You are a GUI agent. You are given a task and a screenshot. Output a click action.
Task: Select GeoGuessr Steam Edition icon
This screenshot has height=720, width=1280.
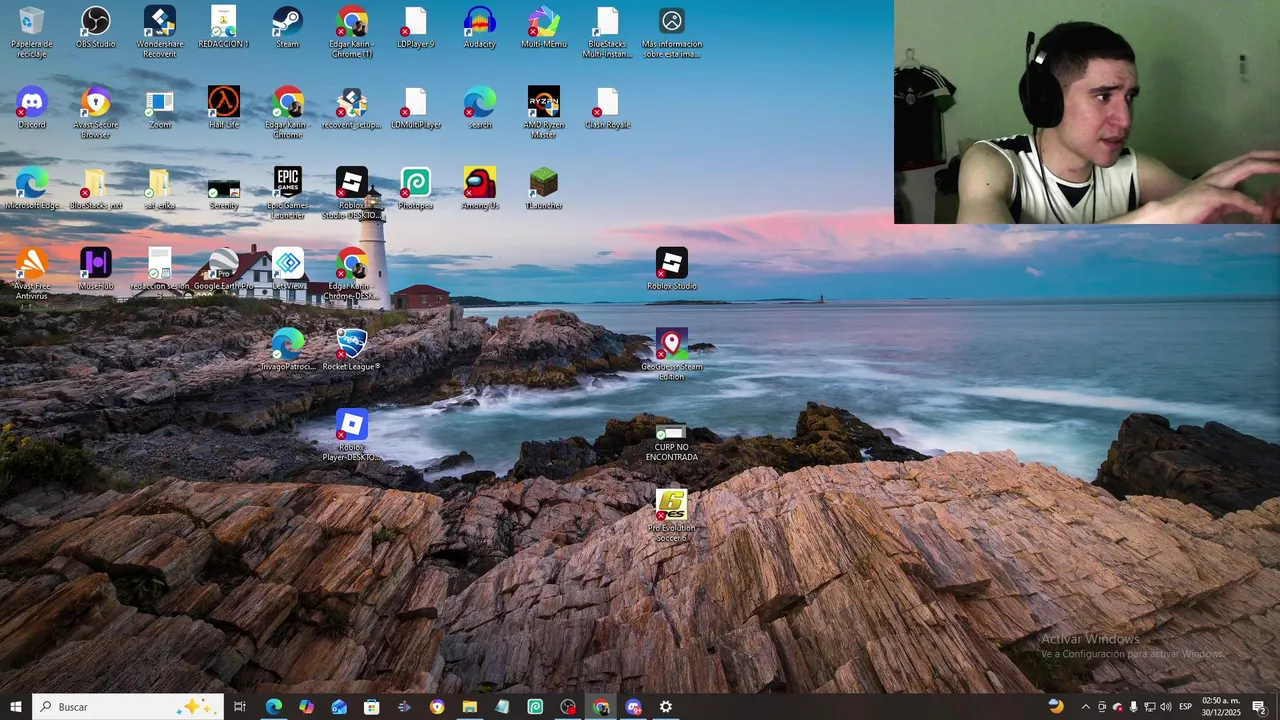coord(672,355)
